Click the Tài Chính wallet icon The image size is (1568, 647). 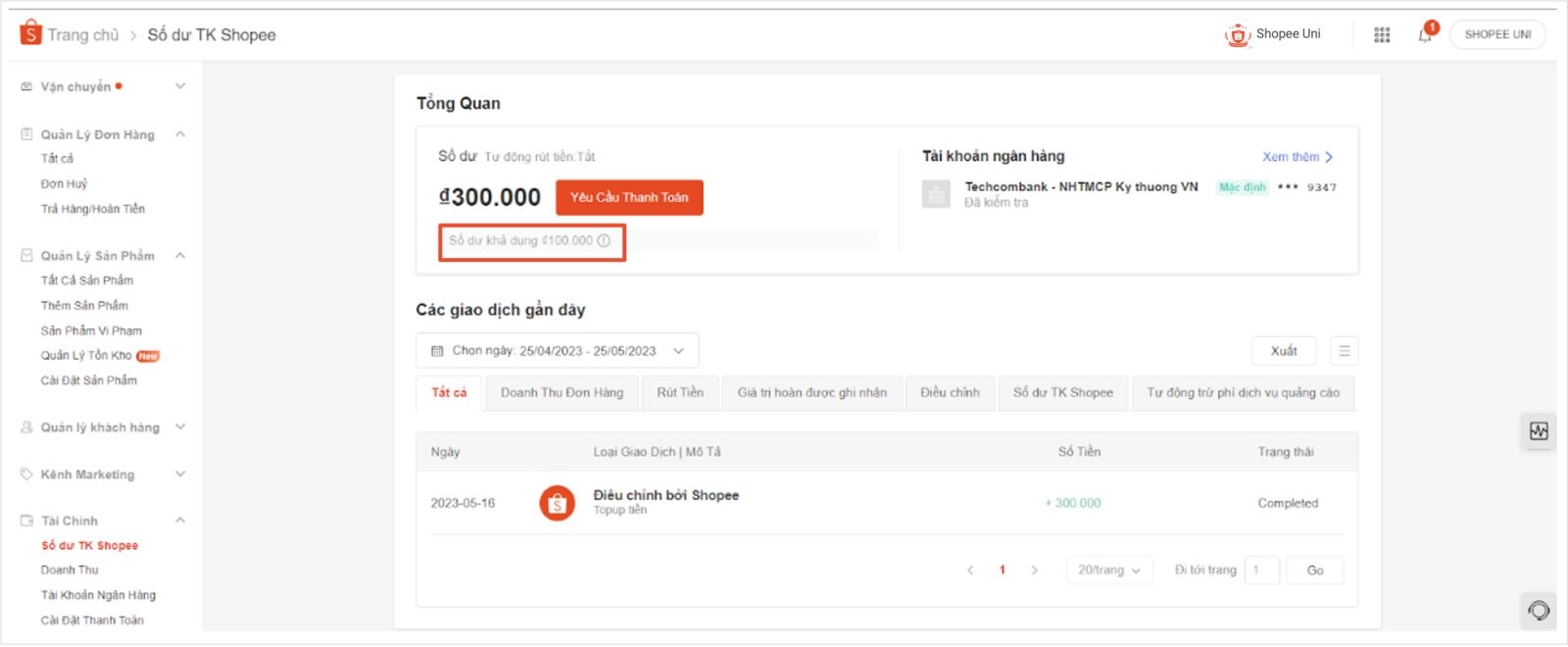(26, 521)
